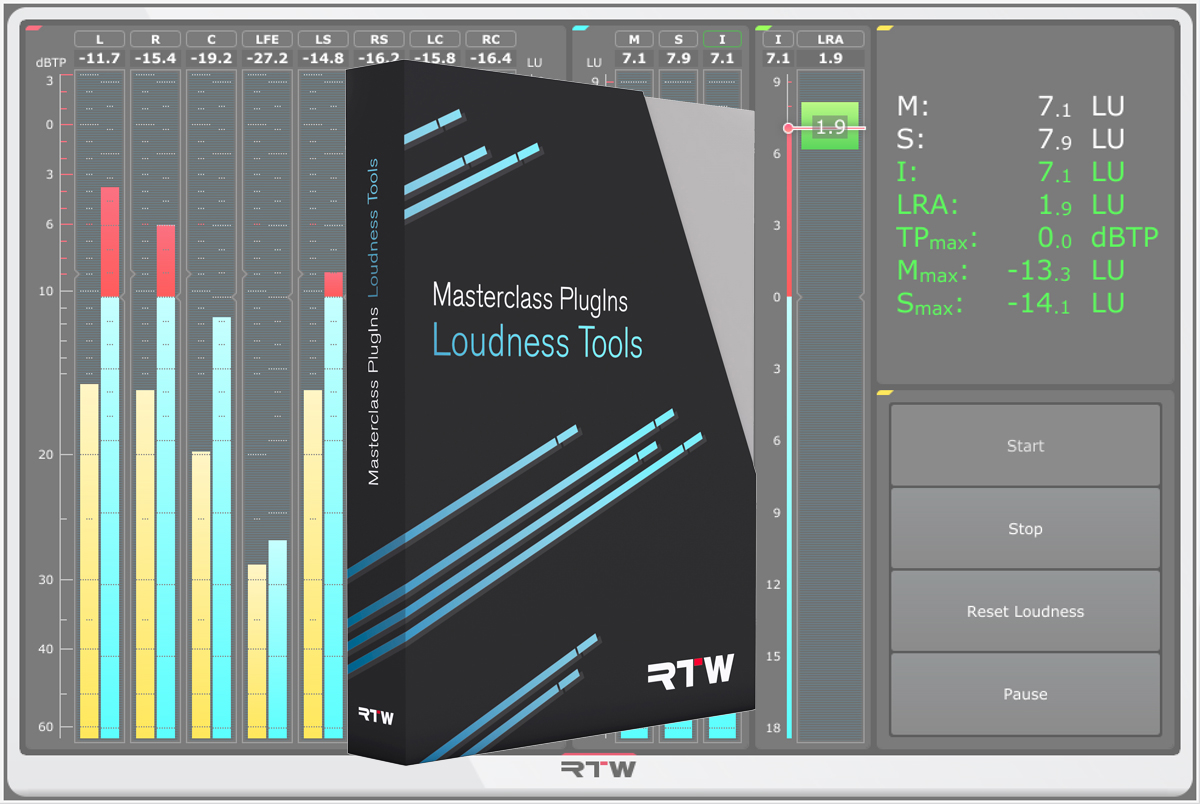The height and width of the screenshot is (804, 1200).
Task: Click the Mmax -13.3 LU readout
Action: [x=1011, y=271]
